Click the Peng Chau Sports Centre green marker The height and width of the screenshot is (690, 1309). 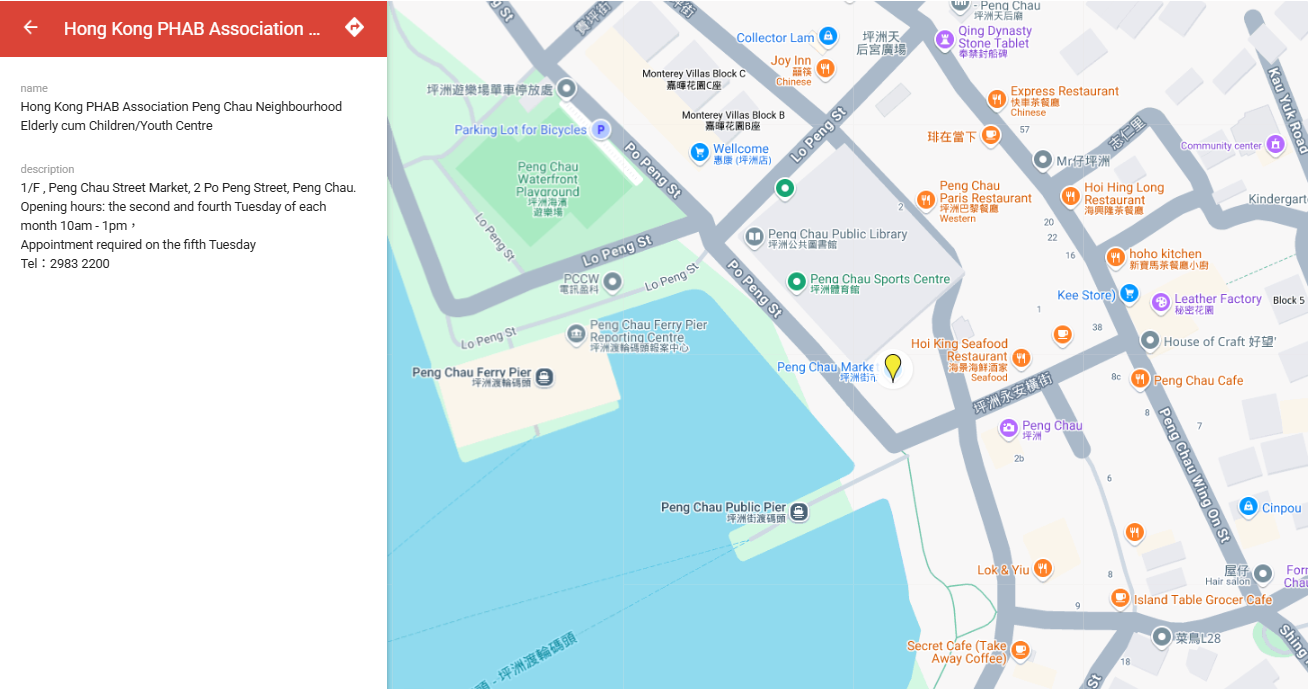point(797,282)
